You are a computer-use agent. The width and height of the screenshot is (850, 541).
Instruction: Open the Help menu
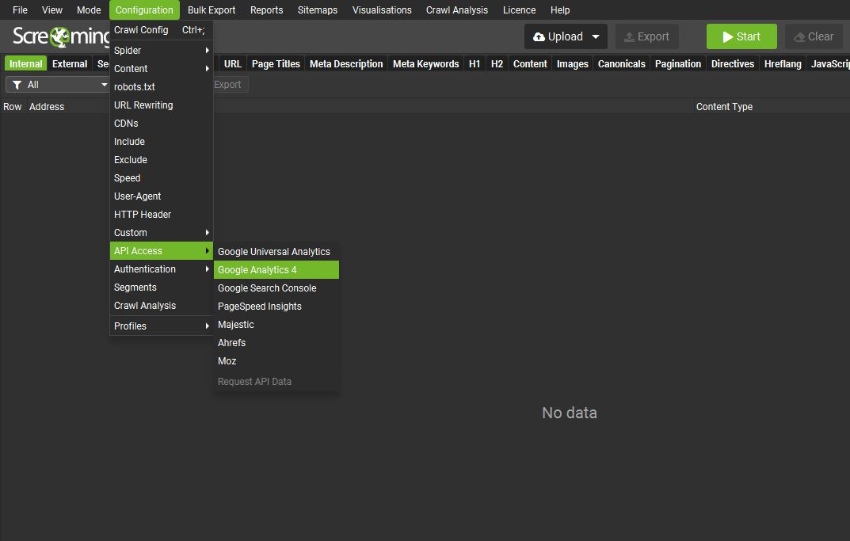coord(560,10)
